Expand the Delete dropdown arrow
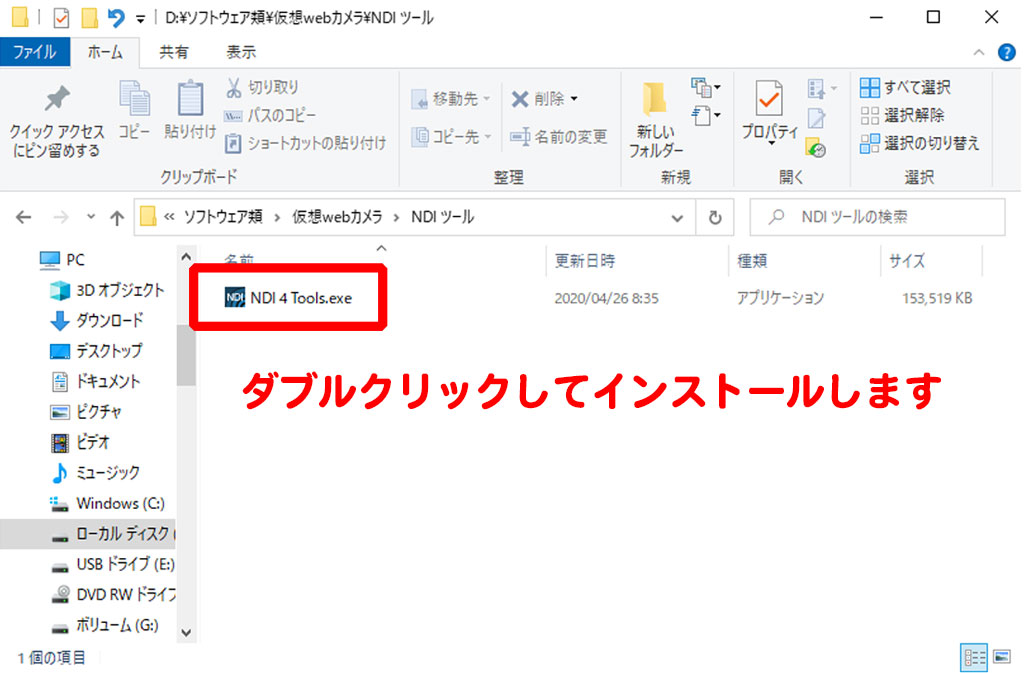 574,99
